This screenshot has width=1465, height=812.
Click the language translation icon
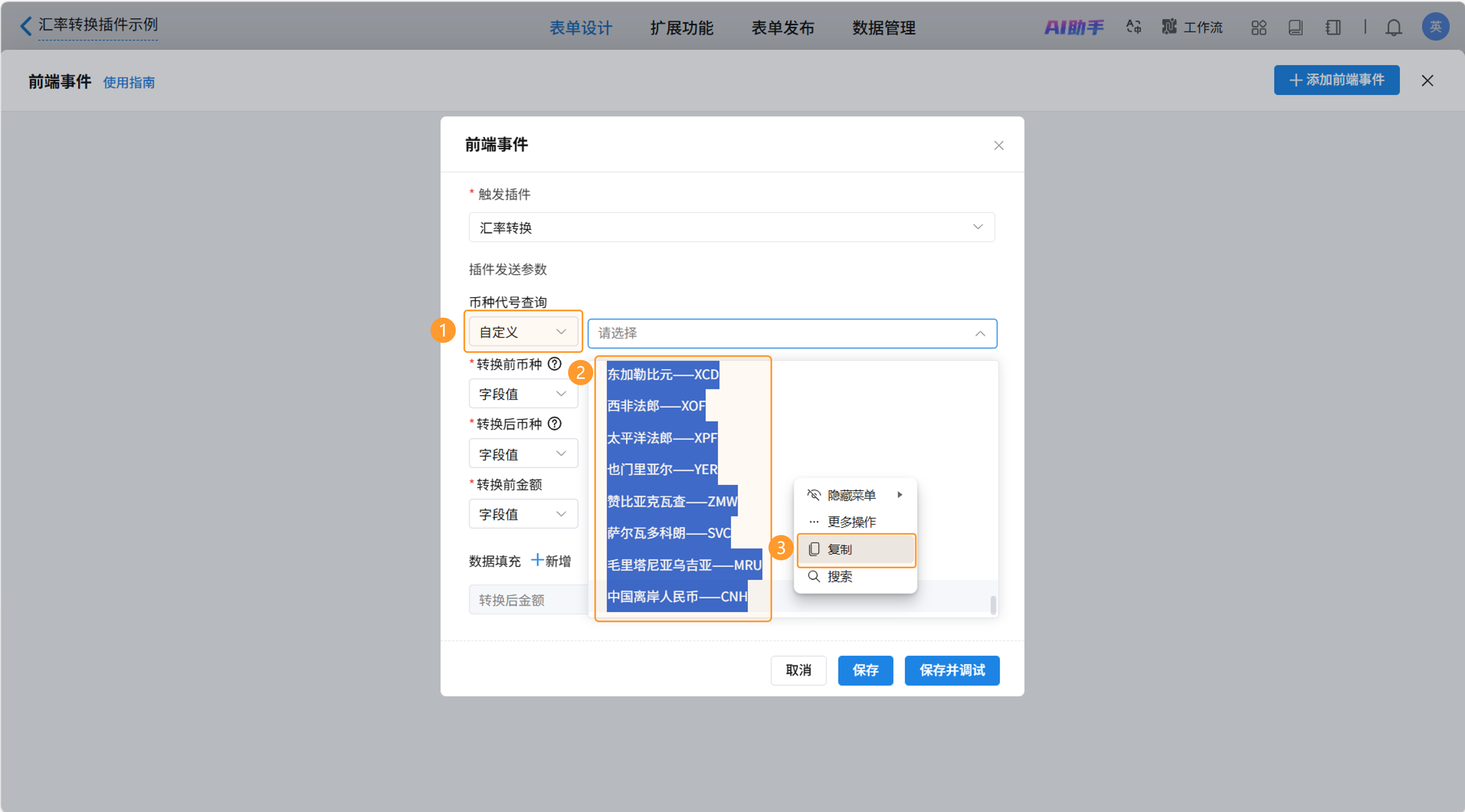[1133, 27]
